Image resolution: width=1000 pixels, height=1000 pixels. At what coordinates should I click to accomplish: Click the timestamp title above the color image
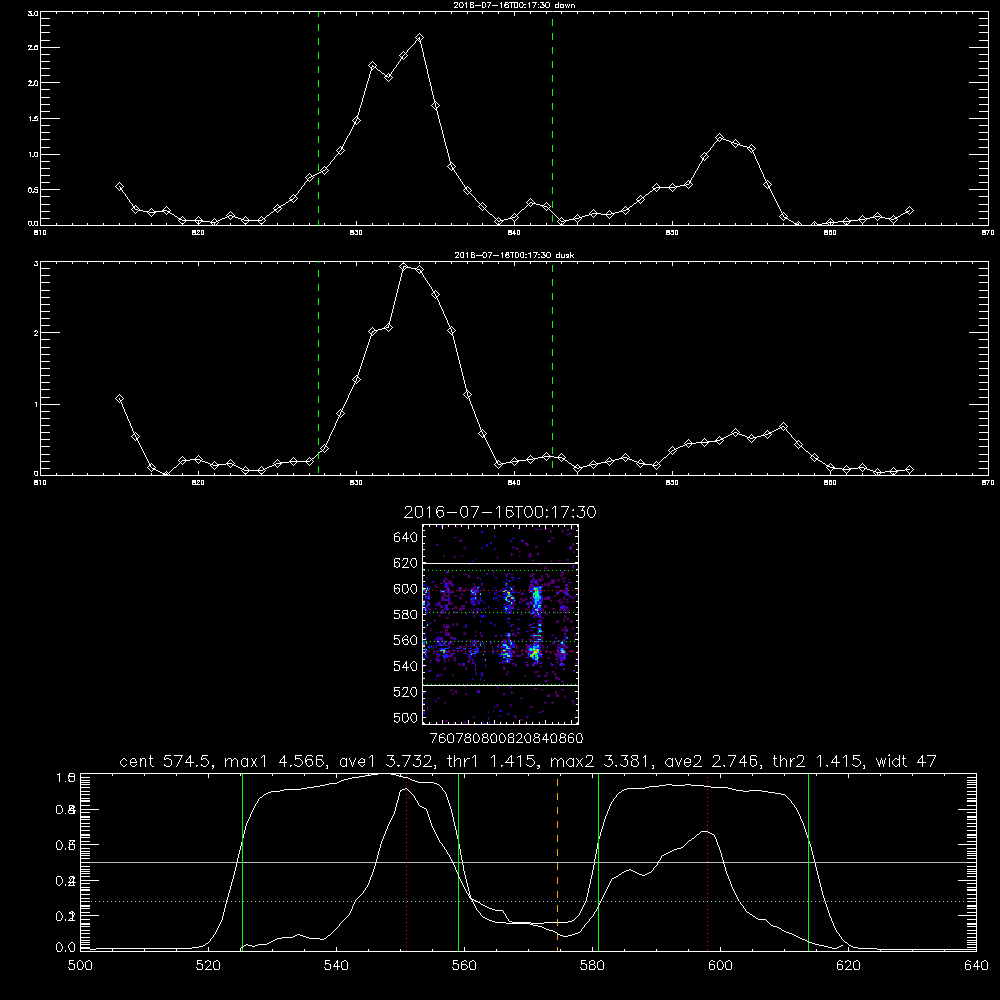click(x=500, y=512)
